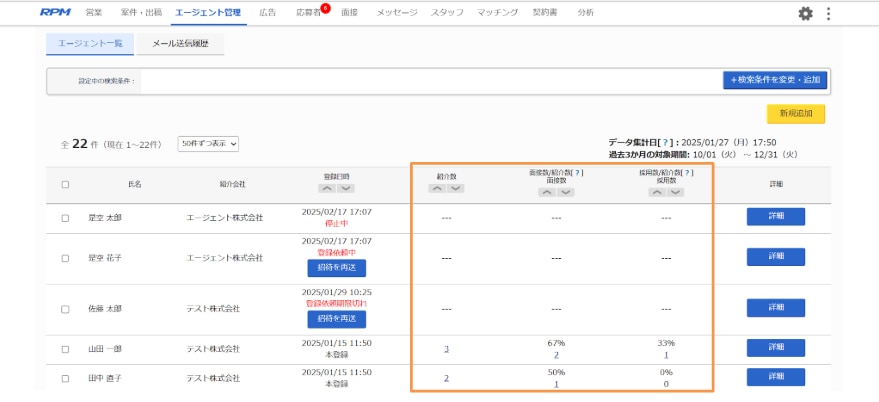This screenshot has width=879, height=402.
Task: Click the RPM logo
Action: pos(55,12)
